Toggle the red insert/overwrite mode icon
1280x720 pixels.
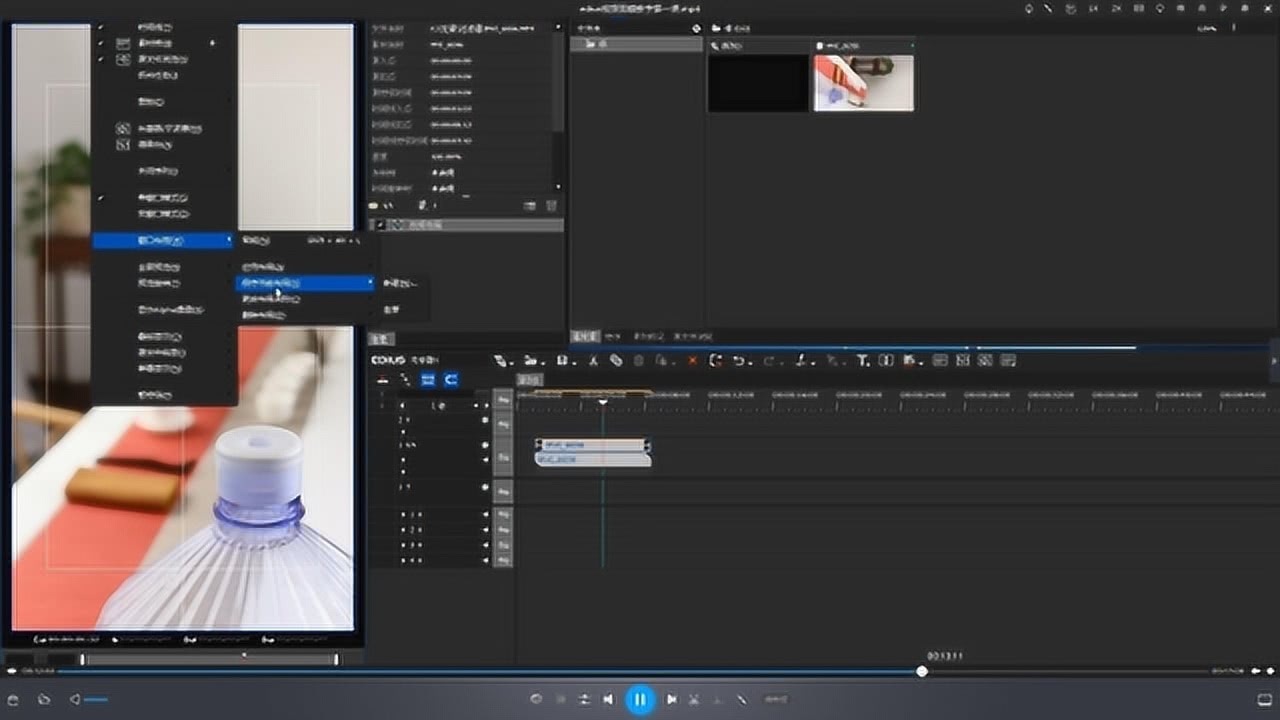pyautogui.click(x=382, y=380)
